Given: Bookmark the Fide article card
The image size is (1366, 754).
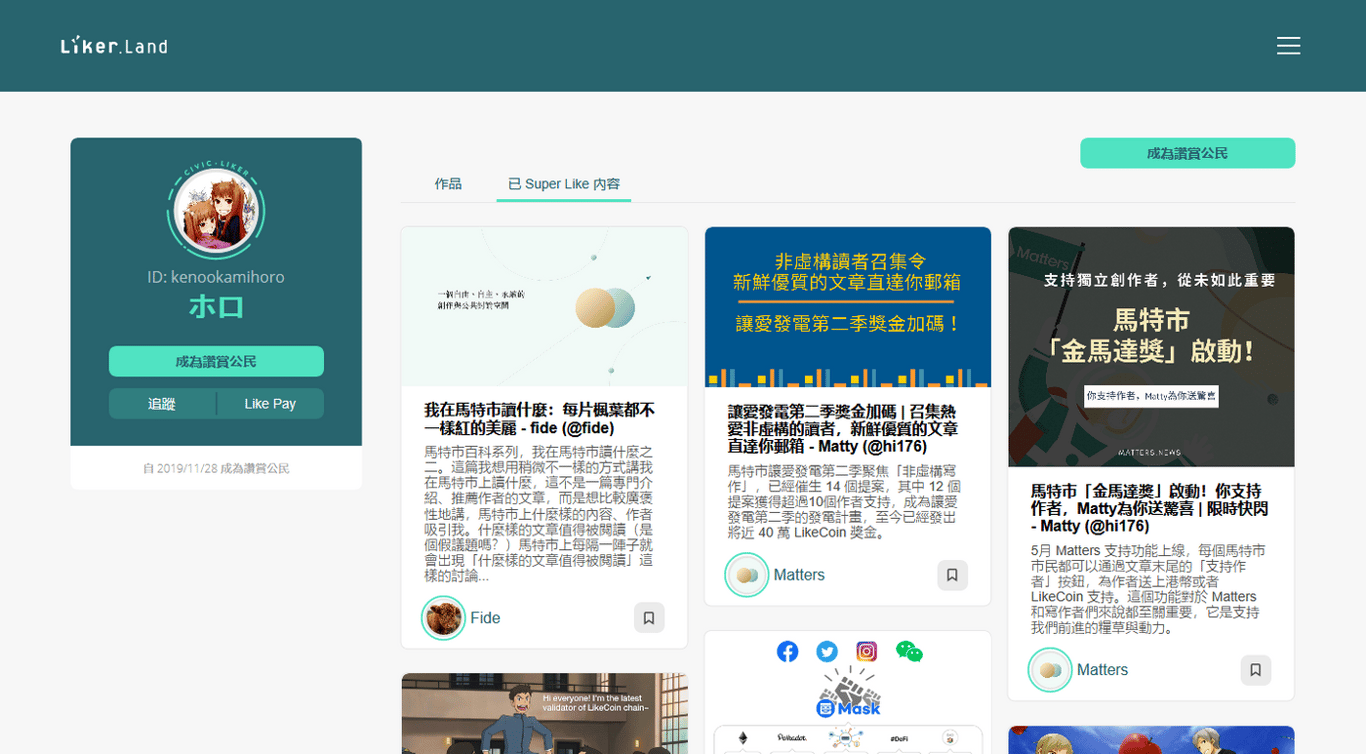Looking at the screenshot, I should (x=649, y=618).
